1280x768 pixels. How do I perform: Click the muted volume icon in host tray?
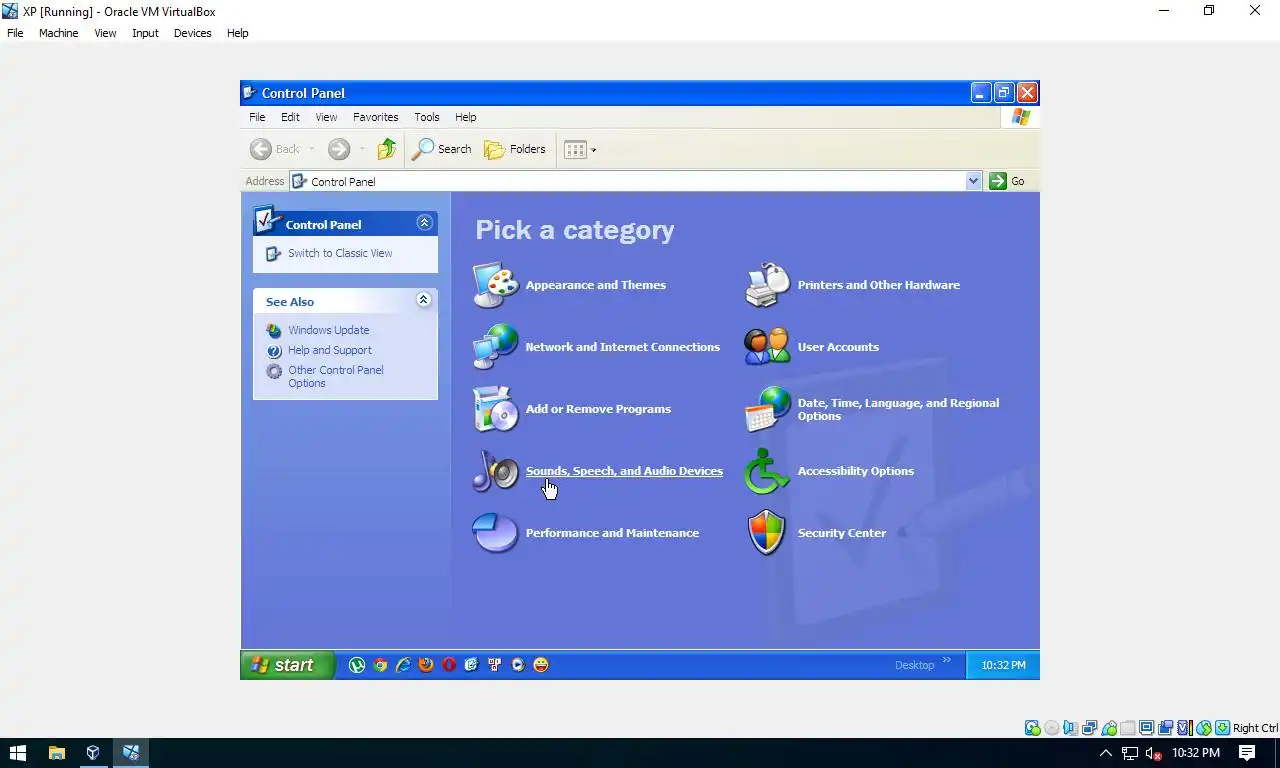click(x=1153, y=753)
